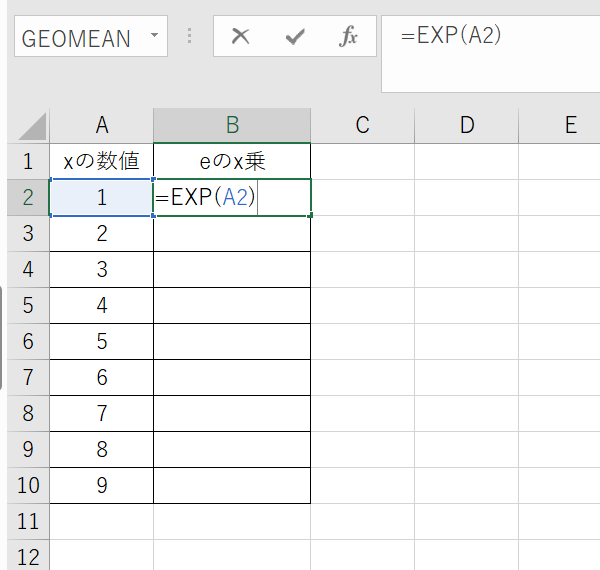
Task: Select row 11 header
Action: pyautogui.click(x=27, y=521)
